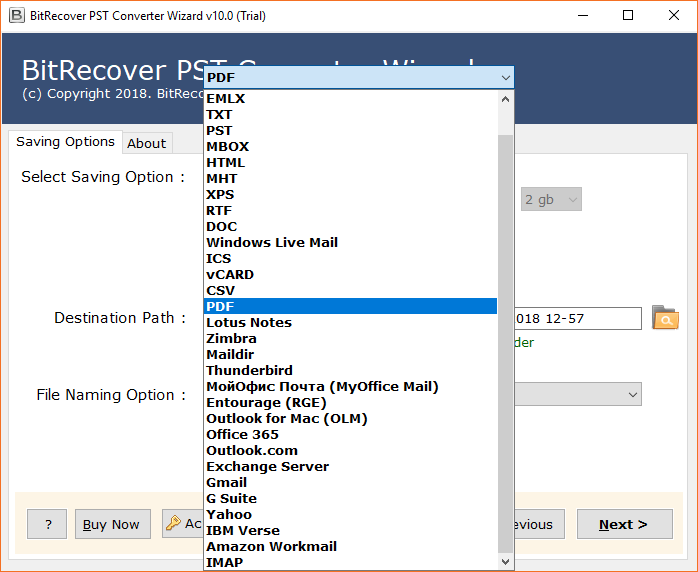Browse destination folder with folder icon
The height and width of the screenshot is (572, 698).
pyautogui.click(x=665, y=318)
